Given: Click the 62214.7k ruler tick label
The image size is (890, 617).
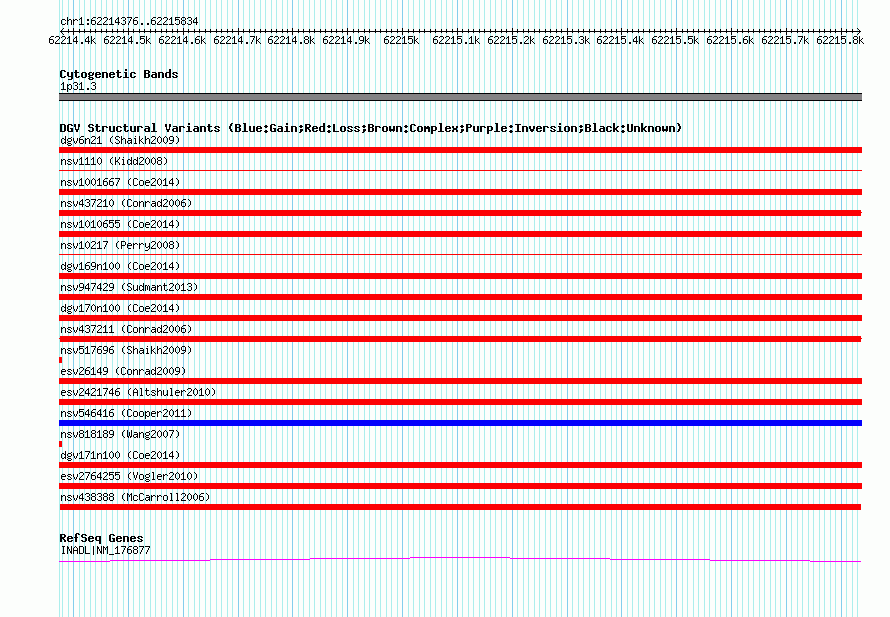Looking at the screenshot, I should coord(237,40).
